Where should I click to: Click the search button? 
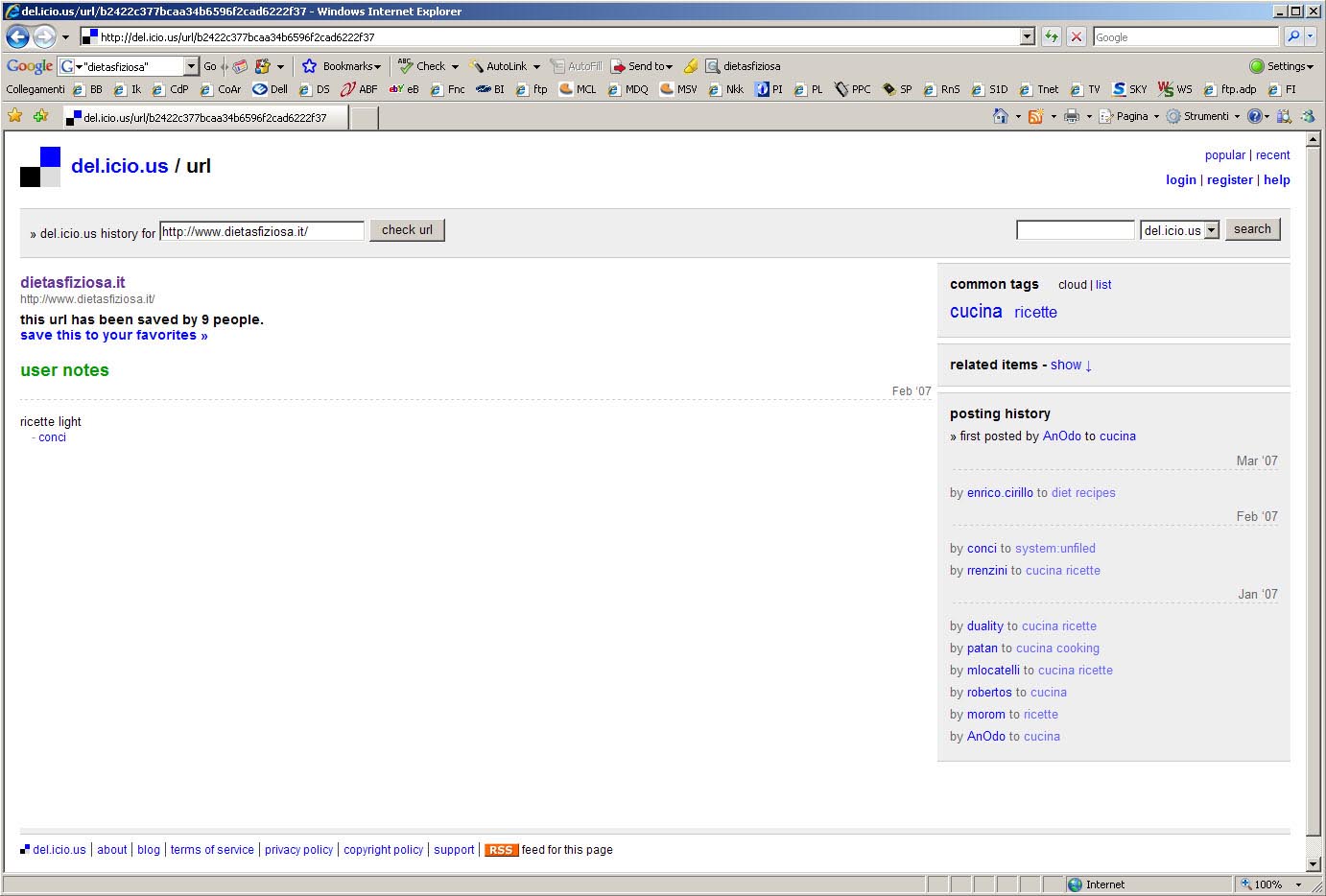click(x=1252, y=229)
